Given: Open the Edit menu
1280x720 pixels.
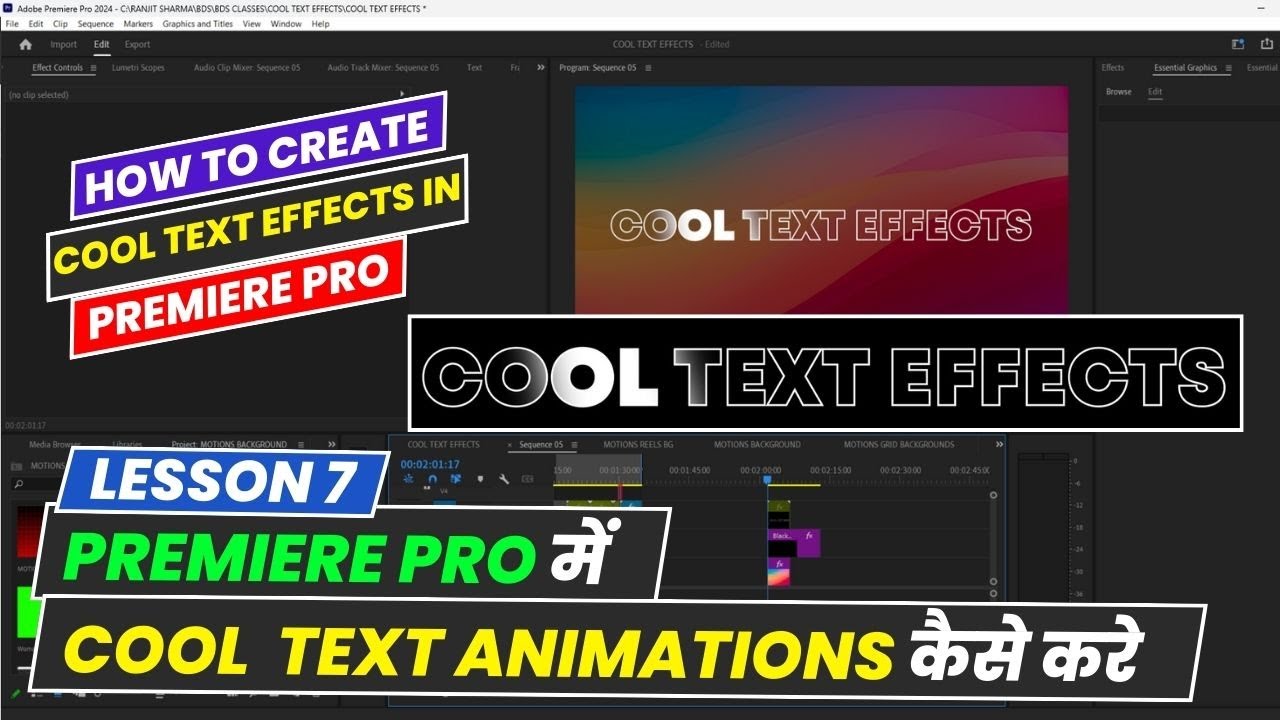Looking at the screenshot, I should [36, 23].
